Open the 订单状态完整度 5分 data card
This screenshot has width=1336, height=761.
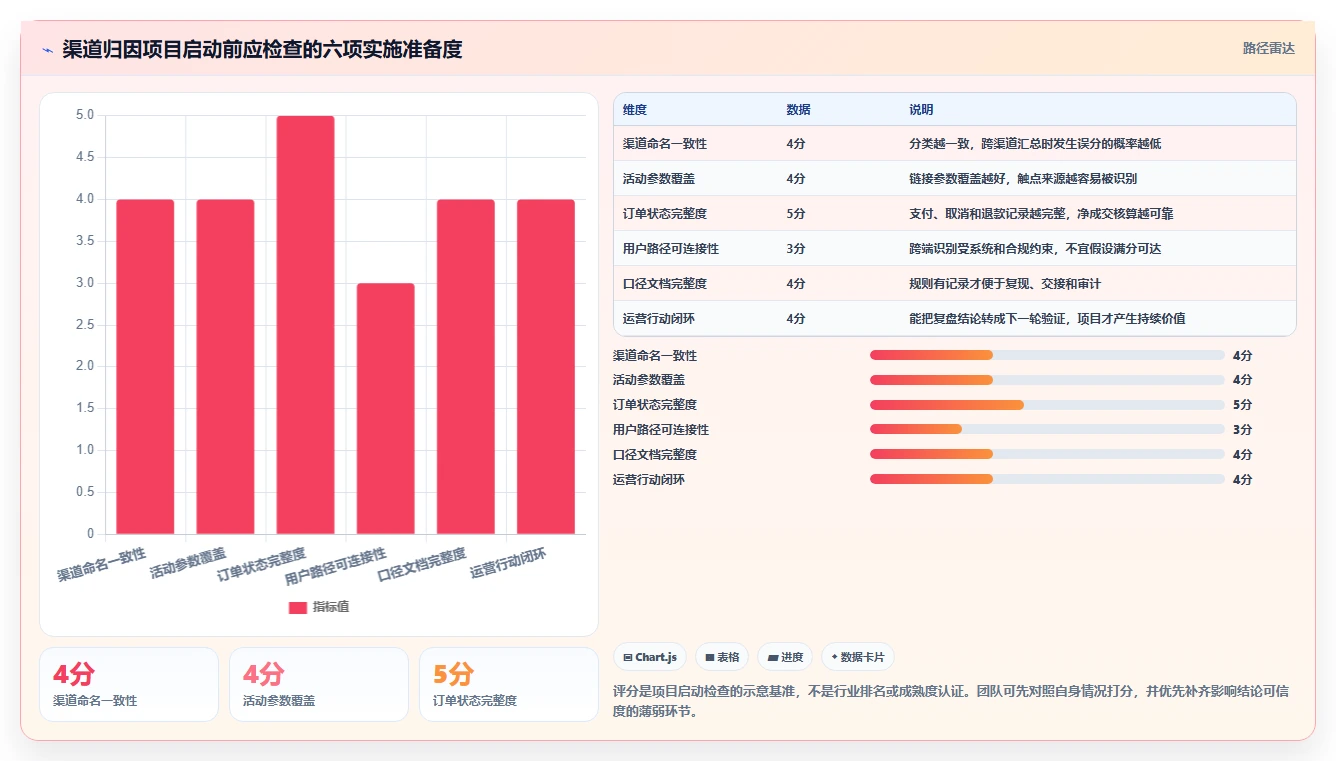tap(509, 684)
